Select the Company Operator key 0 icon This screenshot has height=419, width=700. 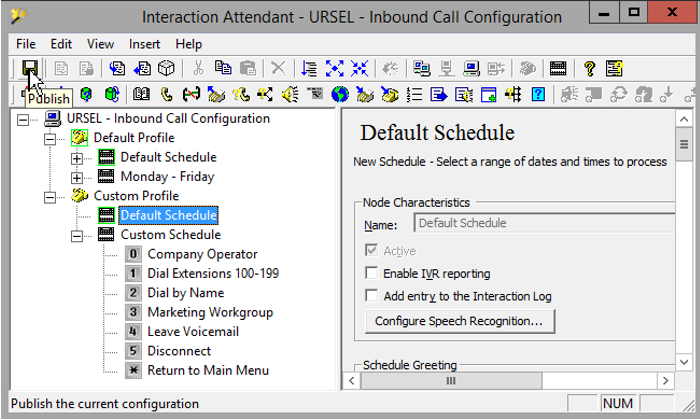tap(133, 254)
